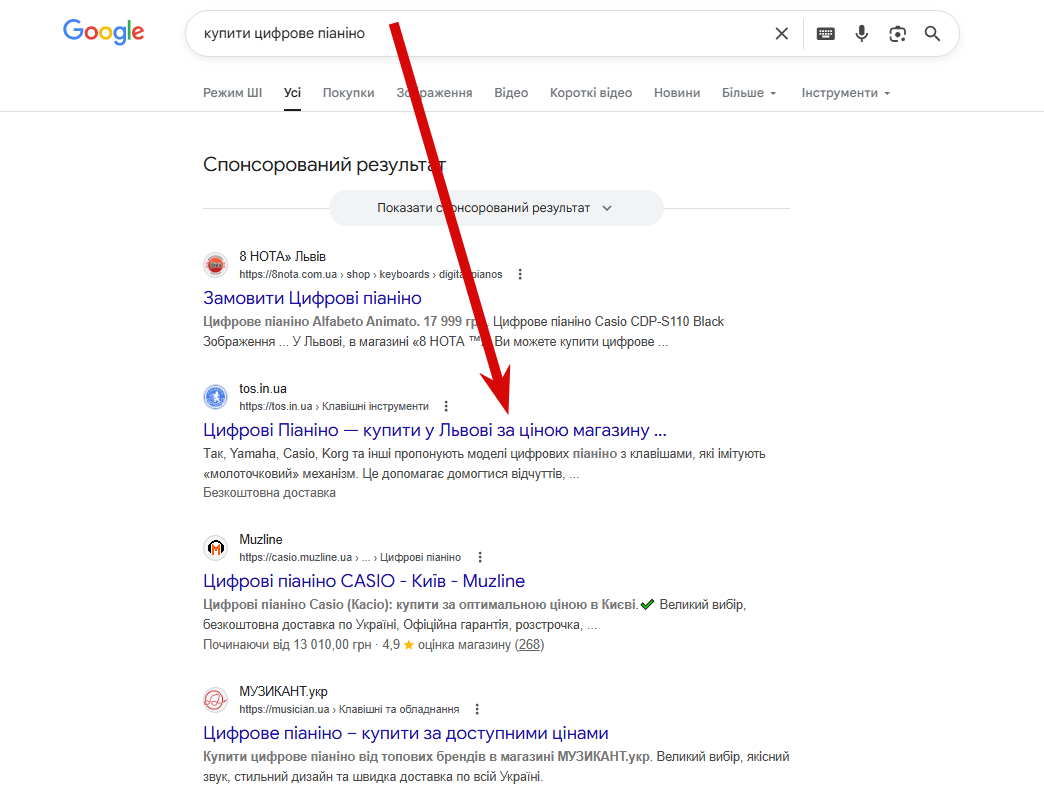The height and width of the screenshot is (786, 1044).
Task: Click the Безкоштовна доставка text
Action: point(269,492)
